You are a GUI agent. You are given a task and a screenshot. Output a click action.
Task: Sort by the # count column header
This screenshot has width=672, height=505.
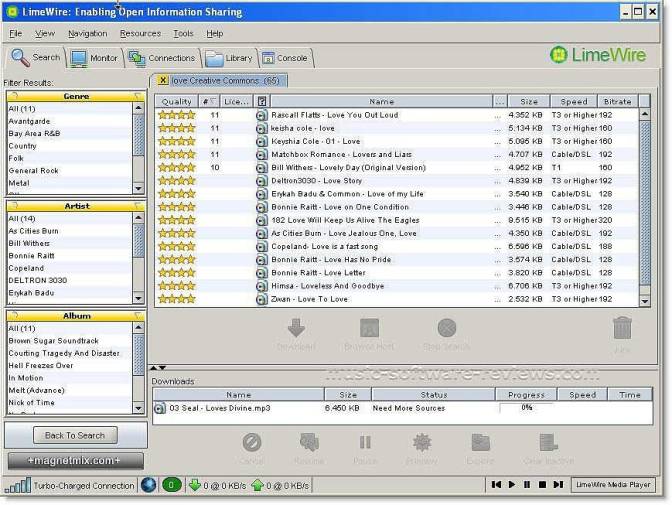point(209,101)
